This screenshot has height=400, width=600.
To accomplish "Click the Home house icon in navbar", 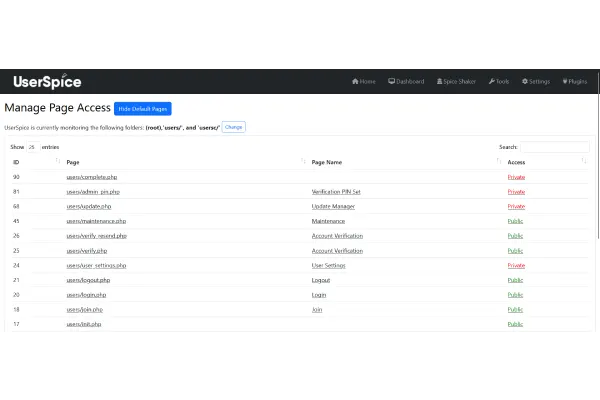I will tap(356, 82).
